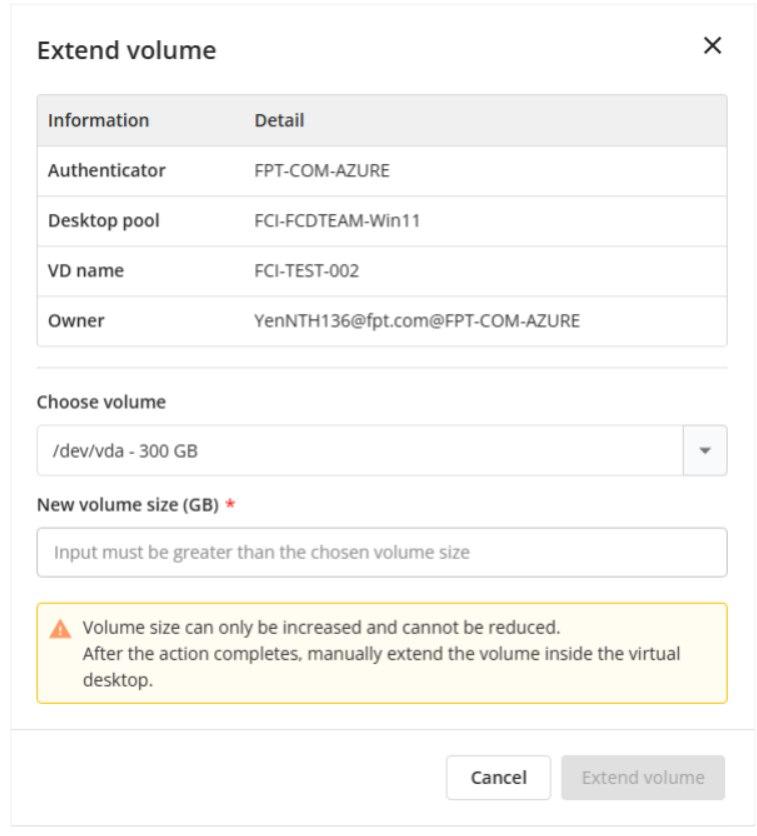Focus the New volume size input field
This screenshot has width=757, height=836.
tap(381, 552)
